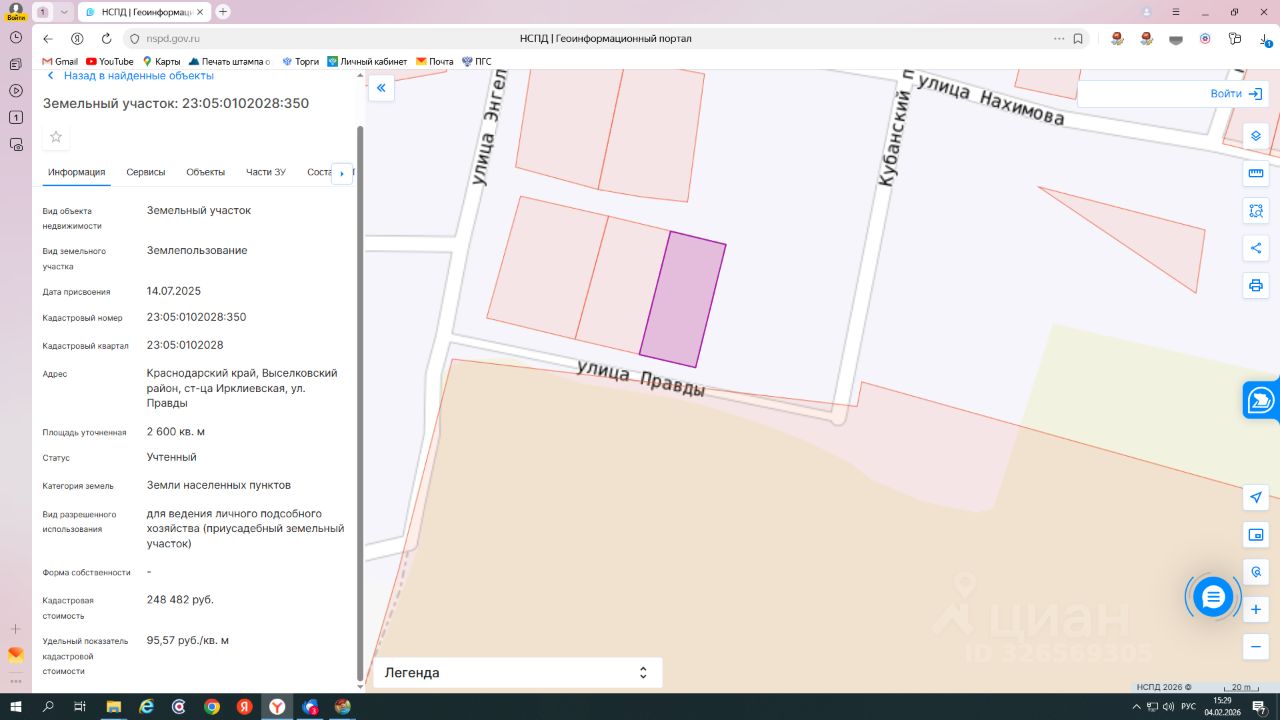Select the status value Учтенный

[172, 457]
